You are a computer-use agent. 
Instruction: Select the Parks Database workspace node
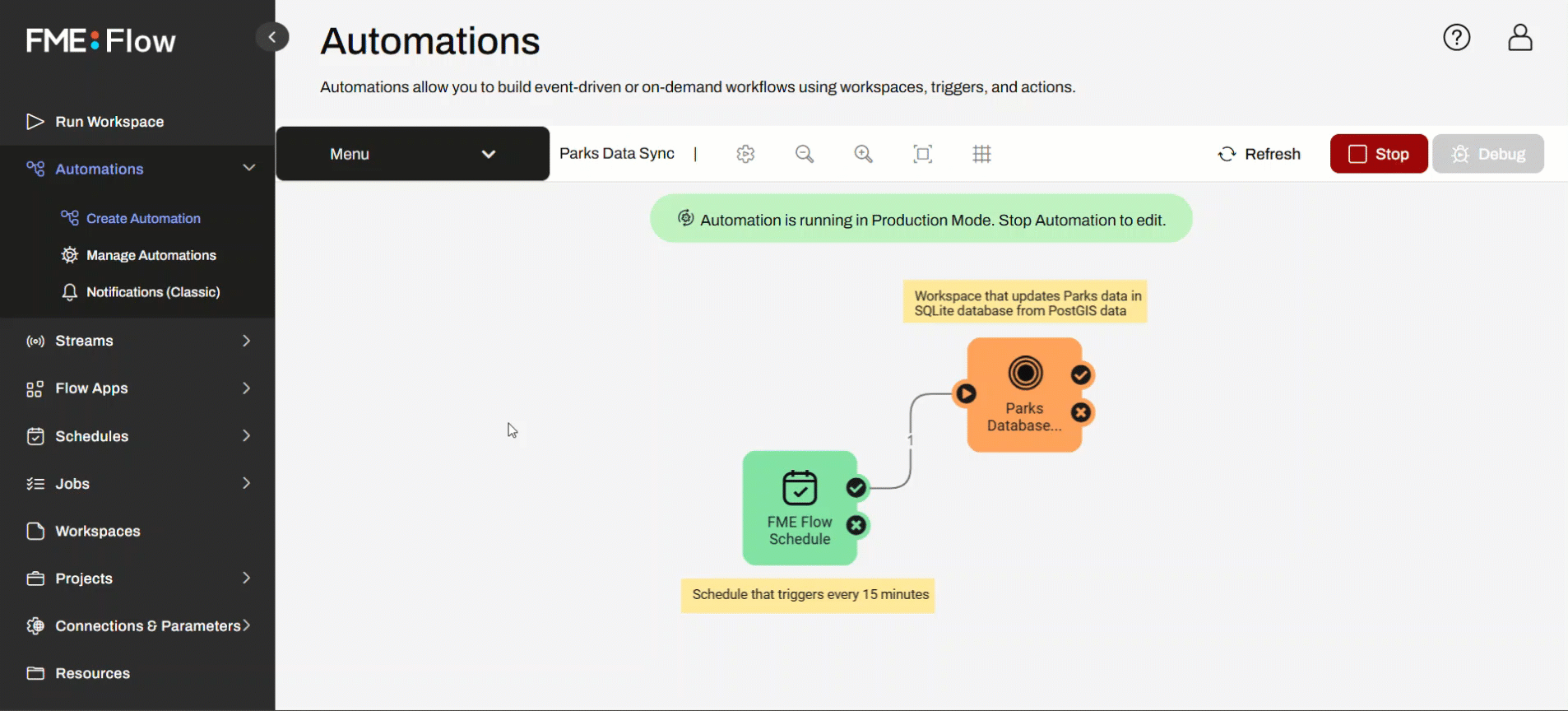(x=1023, y=395)
